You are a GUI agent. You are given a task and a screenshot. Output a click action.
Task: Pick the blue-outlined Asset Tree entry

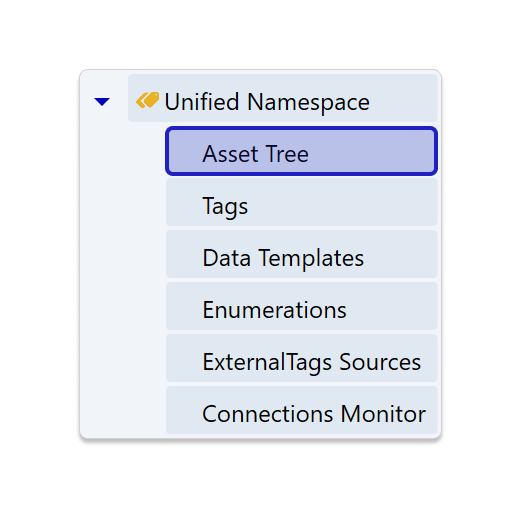pyautogui.click(x=302, y=151)
